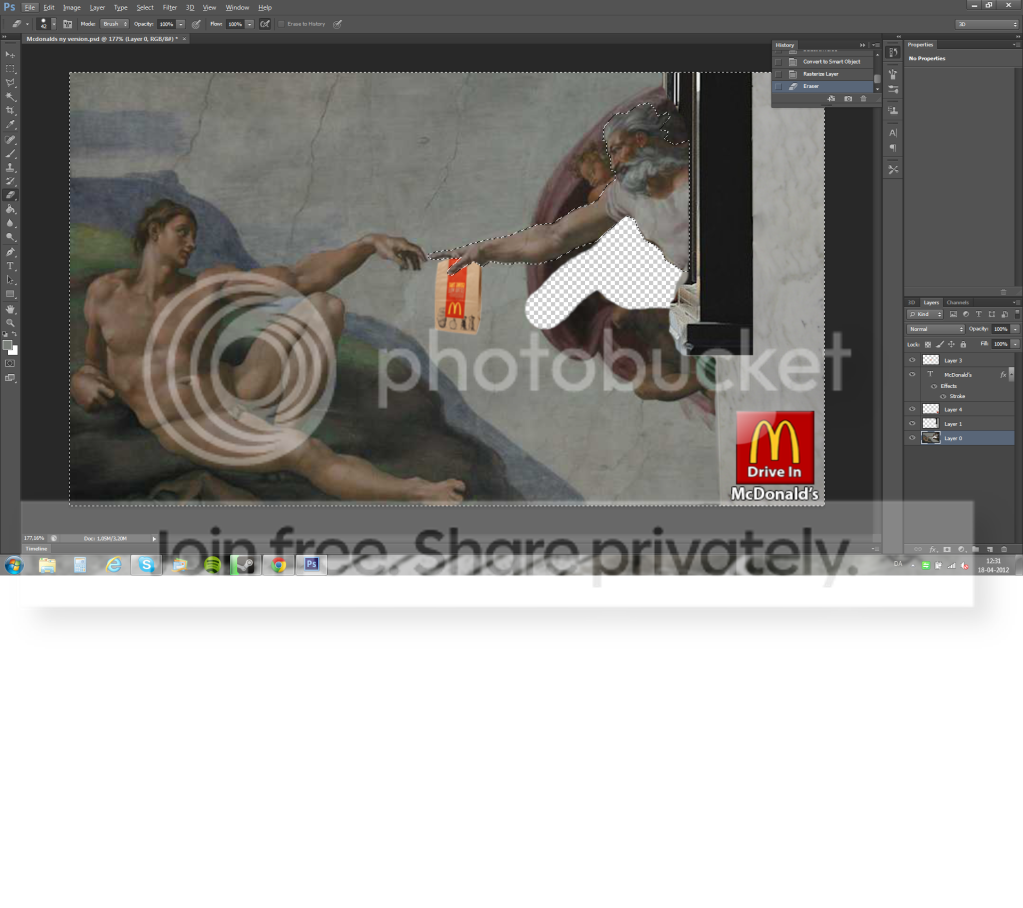Open the layer blend mode Normal dropdown
The image size is (1023, 908).
[936, 329]
